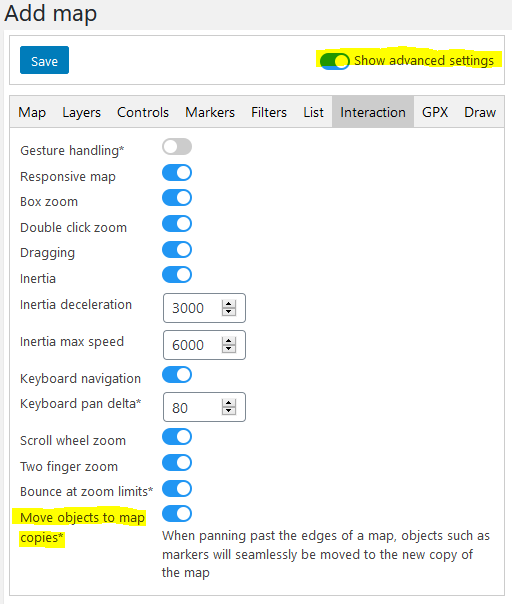Open the Controls tab
This screenshot has width=512, height=604.
tap(143, 112)
